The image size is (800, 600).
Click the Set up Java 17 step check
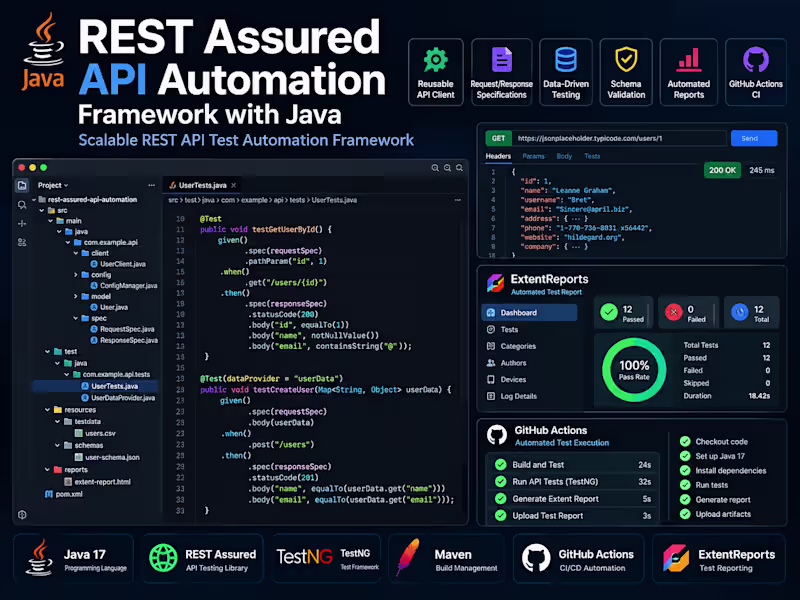pyautogui.click(x=685, y=456)
